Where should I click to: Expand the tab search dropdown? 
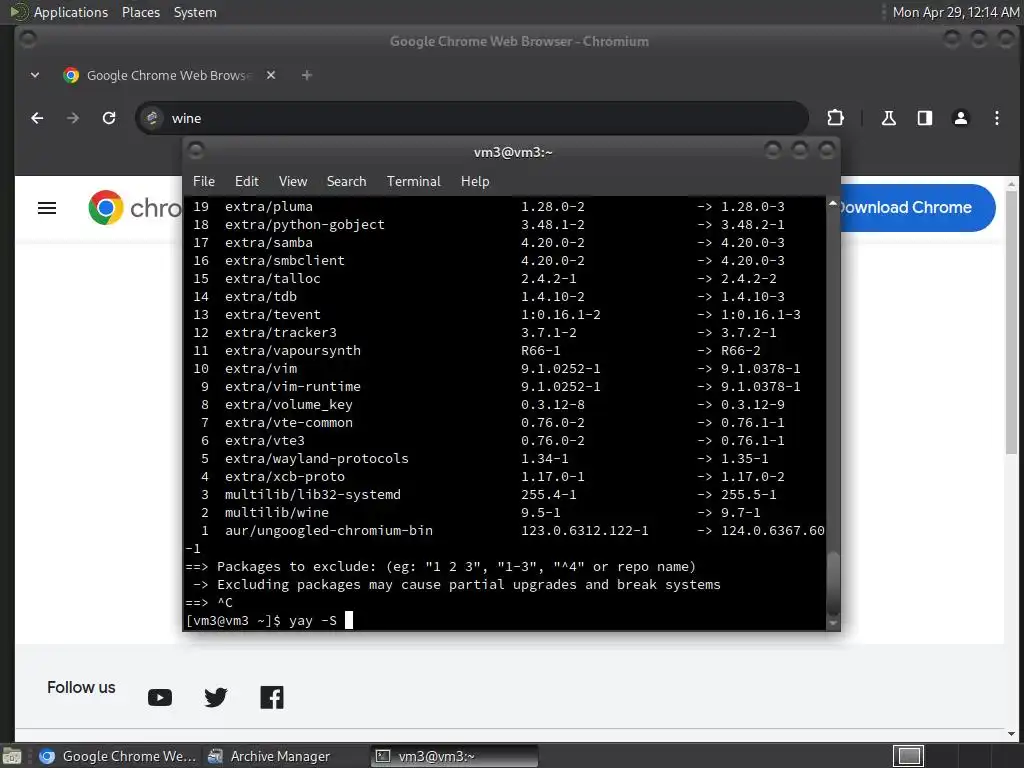pyautogui.click(x=35, y=75)
